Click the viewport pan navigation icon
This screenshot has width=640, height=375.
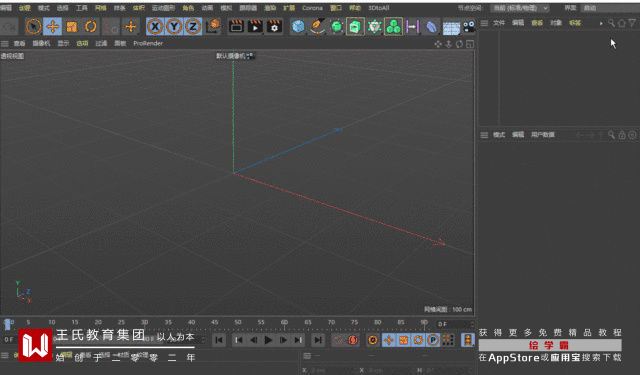tap(438, 44)
